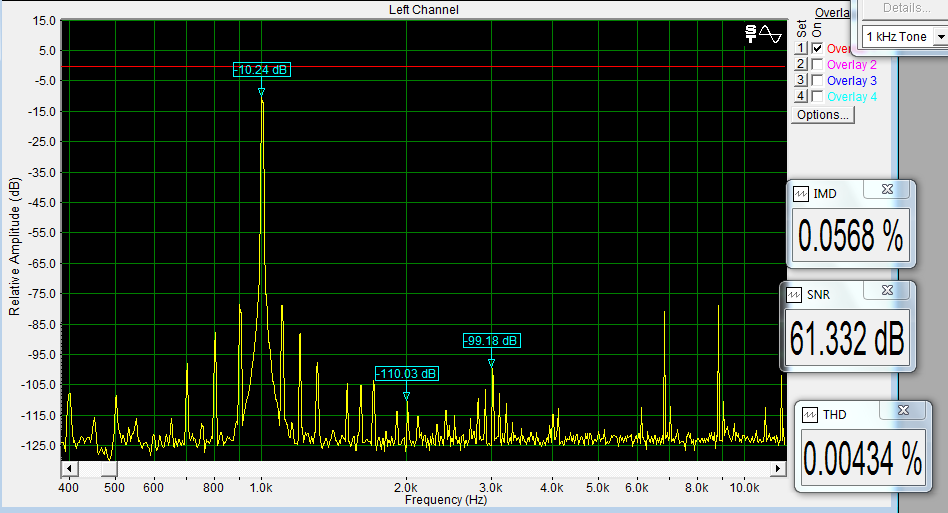Viewport: 948px width, 513px height.
Task: Click the Left Channel graph title
Action: point(424,10)
